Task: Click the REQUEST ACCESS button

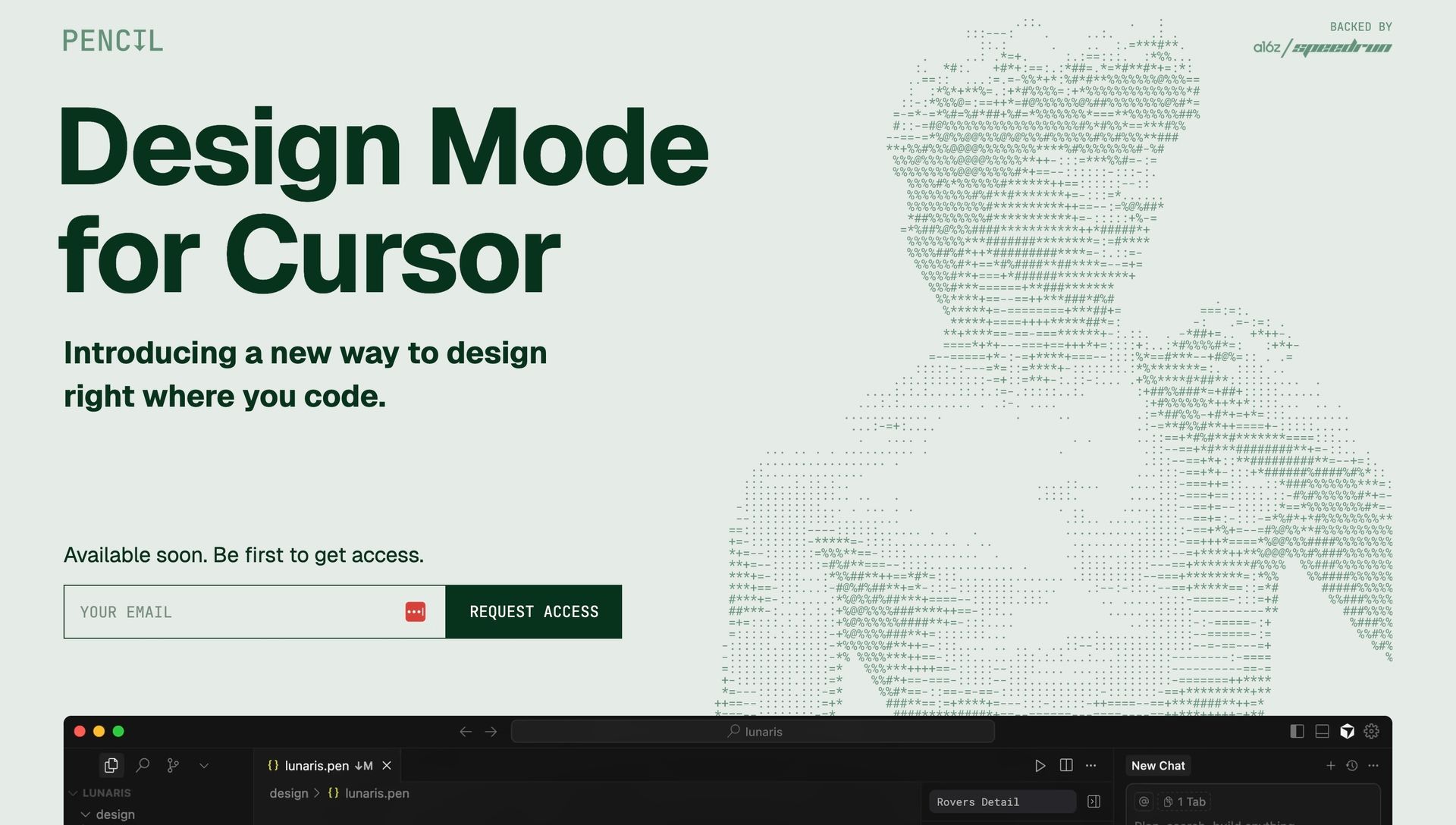Action: point(533,611)
